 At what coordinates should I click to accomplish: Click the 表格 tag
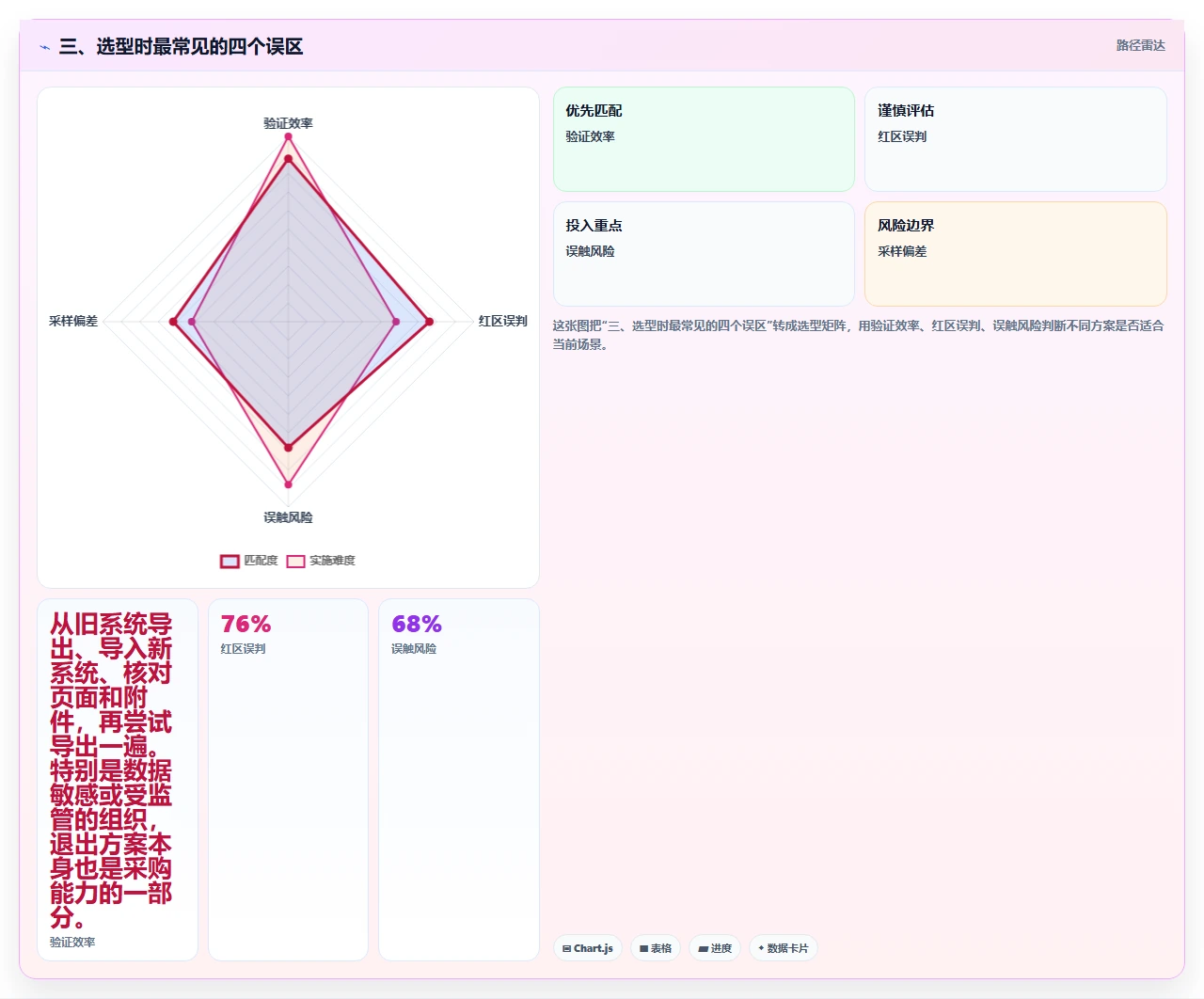[655, 948]
